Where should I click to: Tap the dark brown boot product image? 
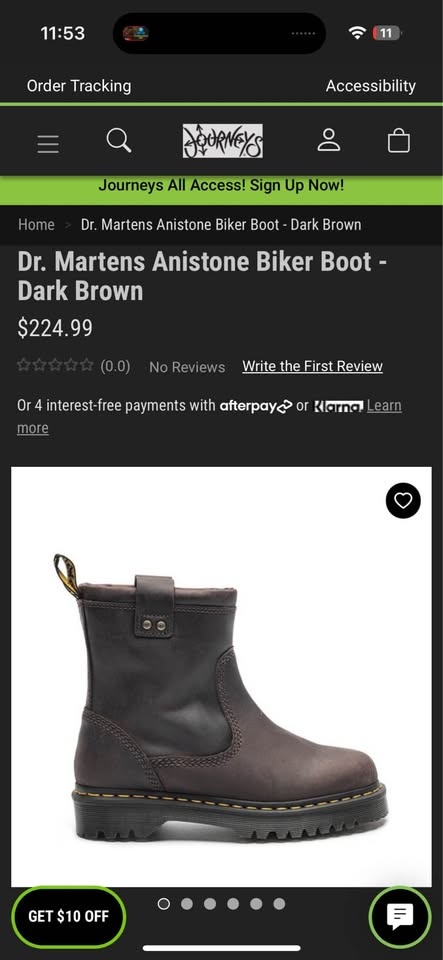(222, 677)
